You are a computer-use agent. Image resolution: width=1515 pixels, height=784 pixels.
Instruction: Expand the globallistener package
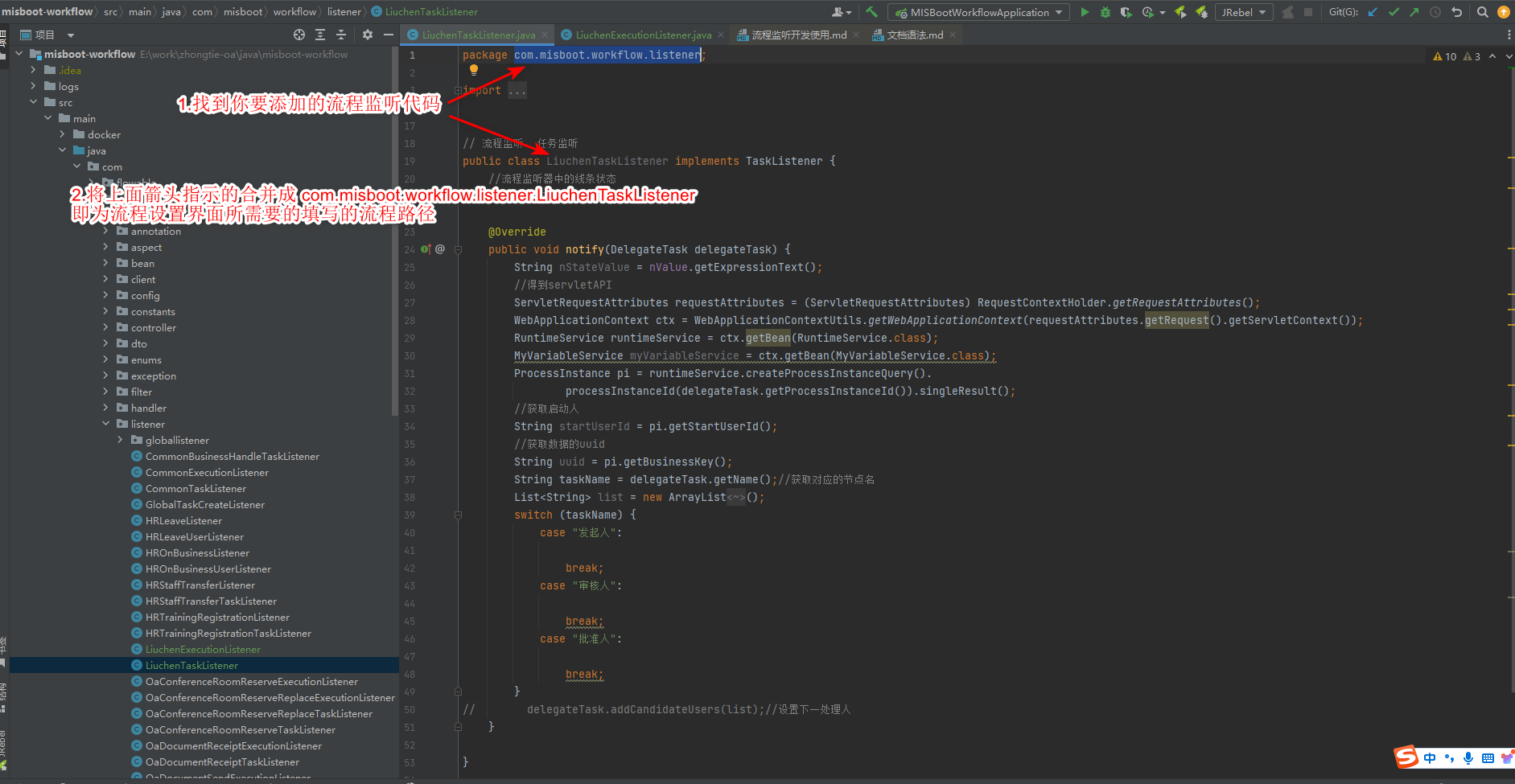(120, 440)
